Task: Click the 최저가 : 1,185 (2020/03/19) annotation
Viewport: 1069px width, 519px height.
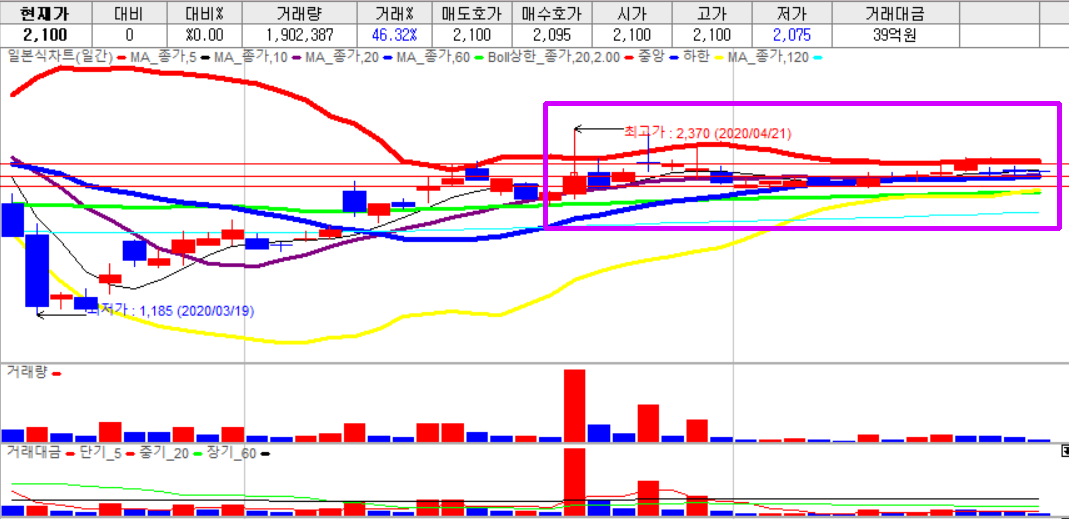Action: click(x=169, y=311)
